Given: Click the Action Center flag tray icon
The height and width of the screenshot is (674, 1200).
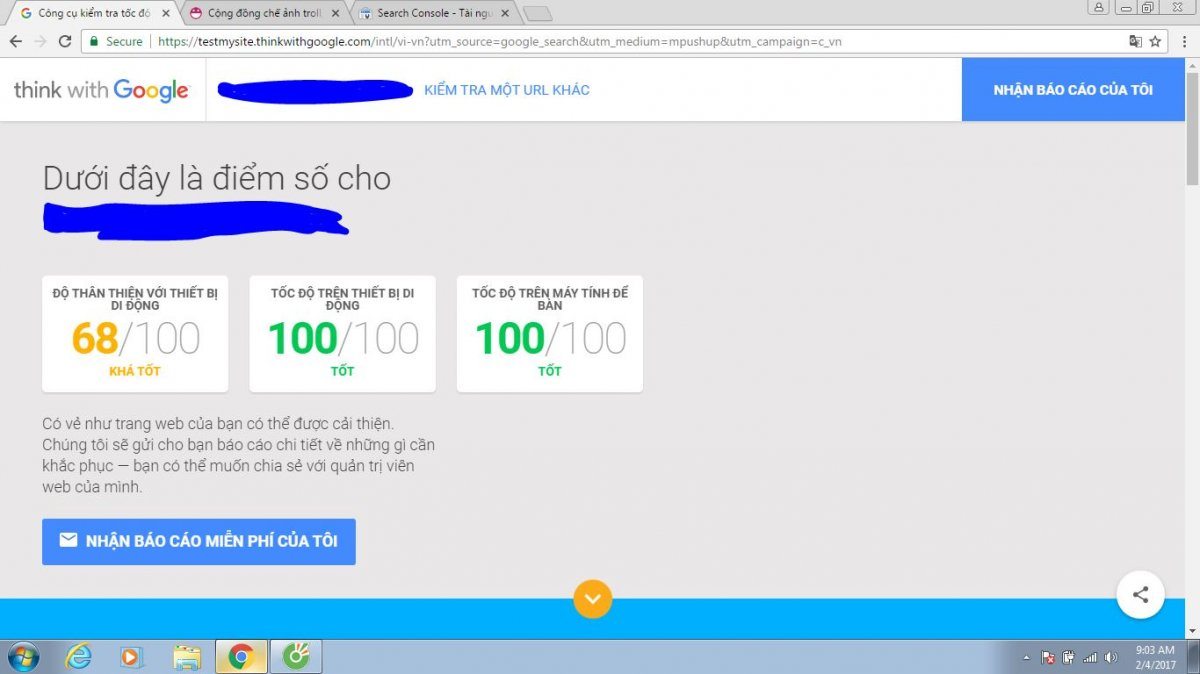Looking at the screenshot, I should (x=1048, y=657).
